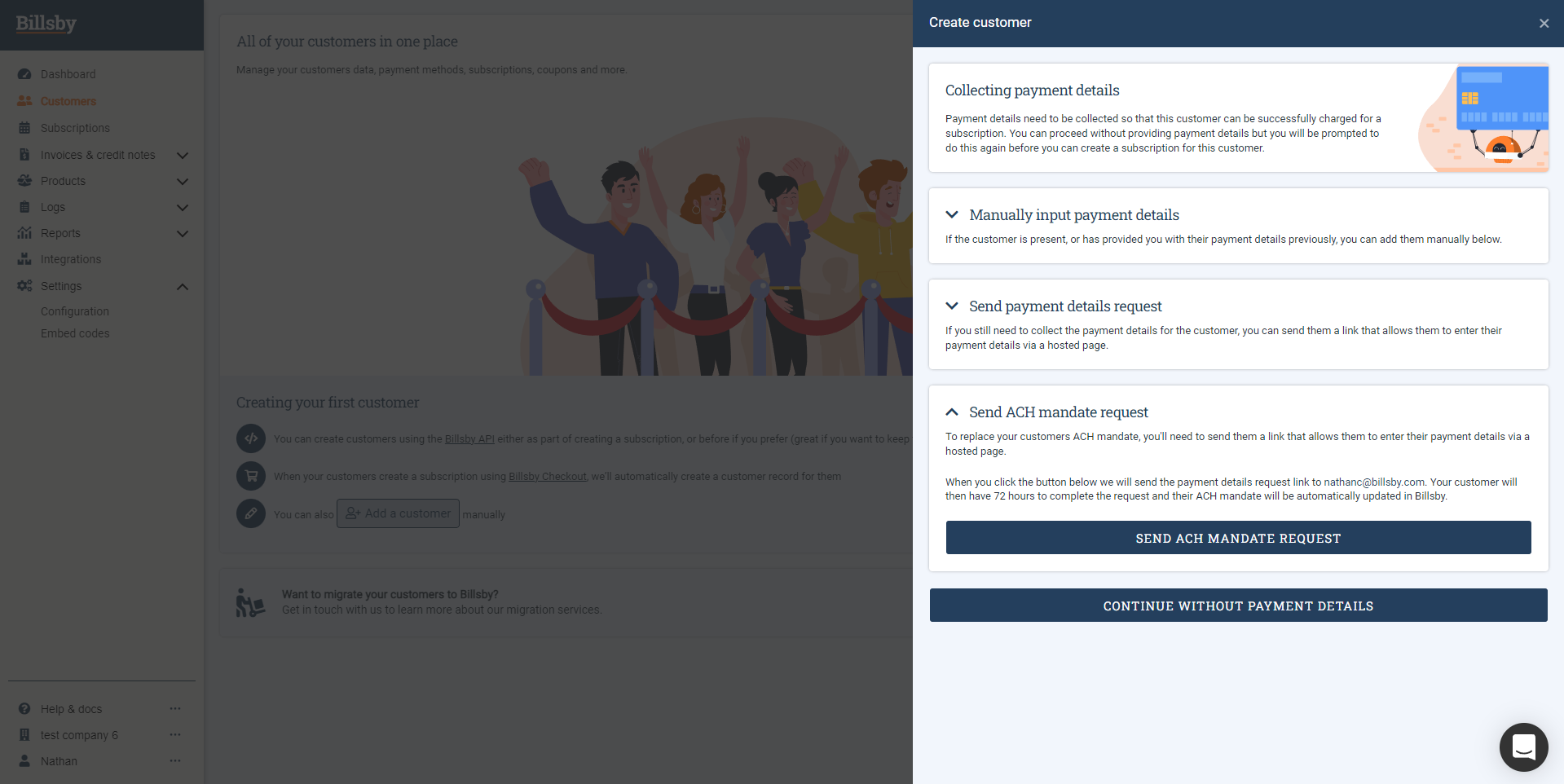Click the Settings gears icon
This screenshot has height=784, width=1564.
[x=24, y=286]
